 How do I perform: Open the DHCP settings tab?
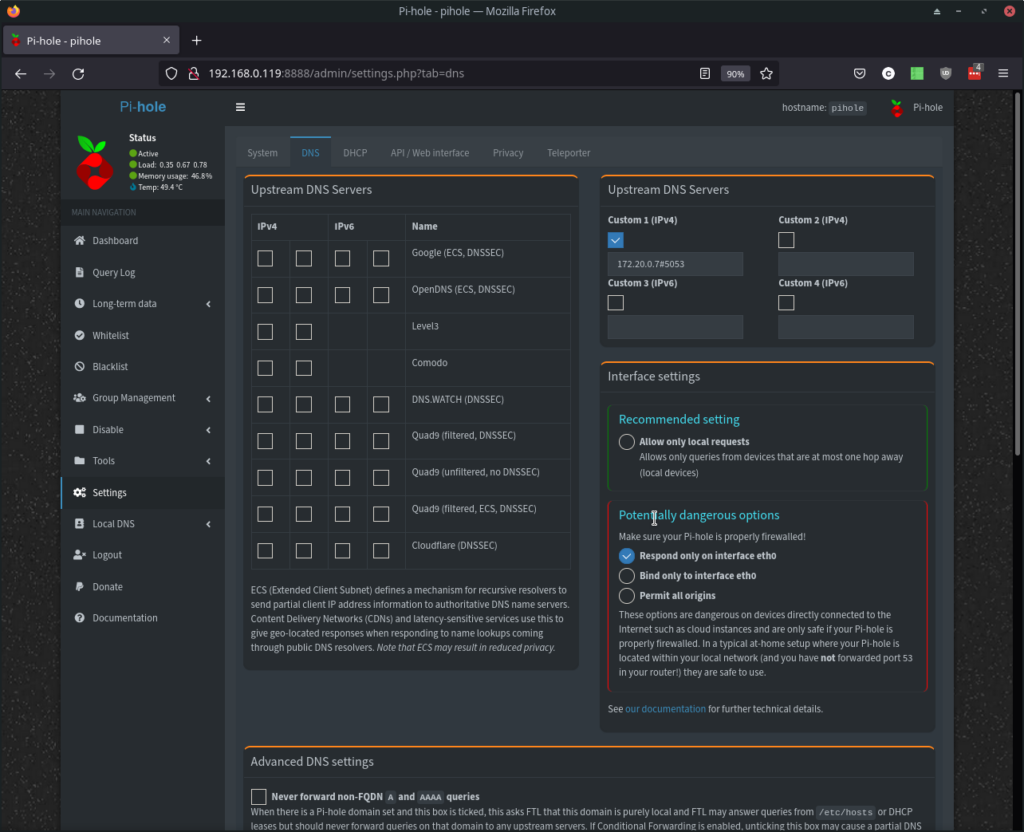pos(355,153)
